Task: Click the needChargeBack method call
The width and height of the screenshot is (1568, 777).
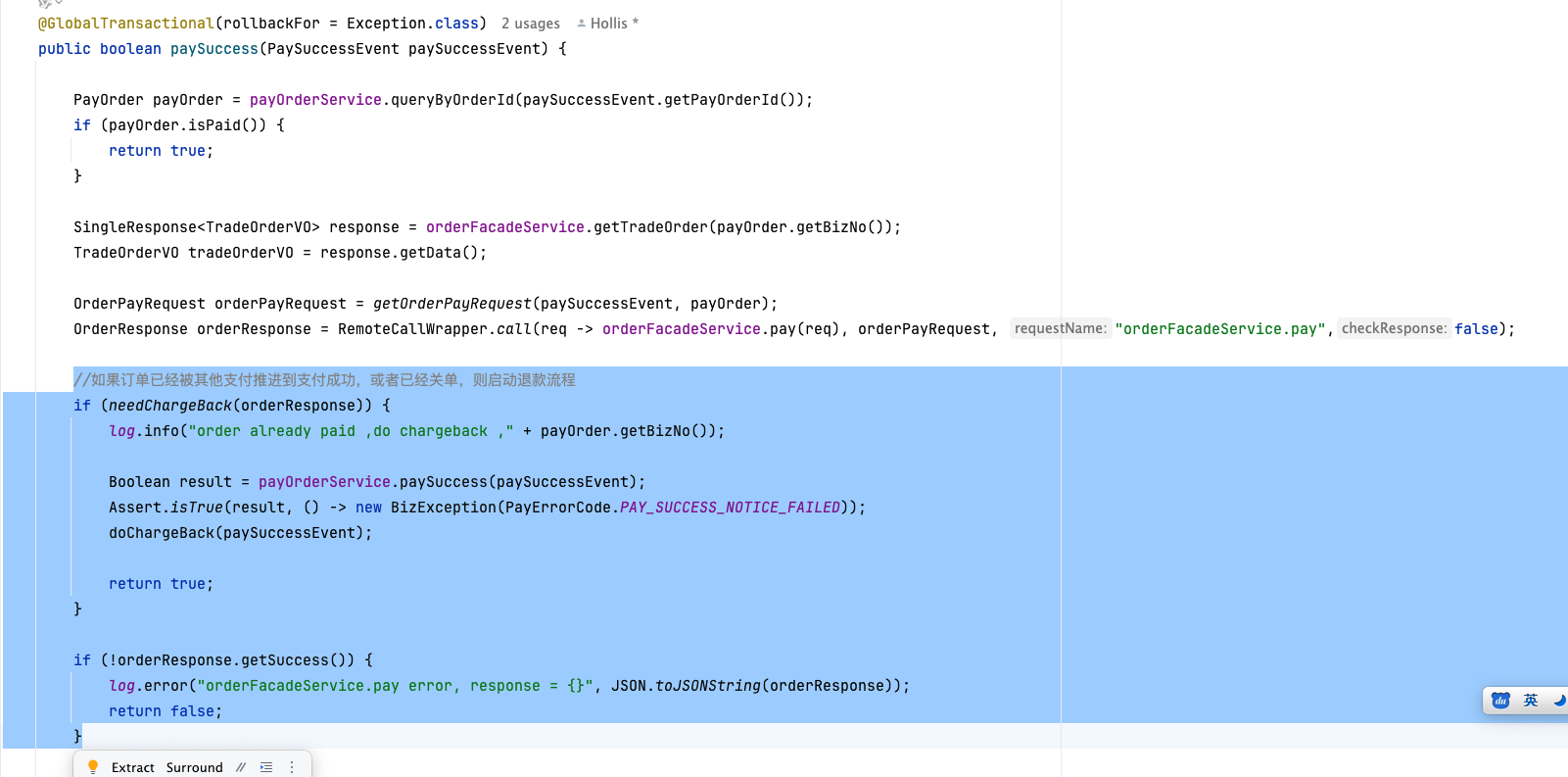Action: 169,406
